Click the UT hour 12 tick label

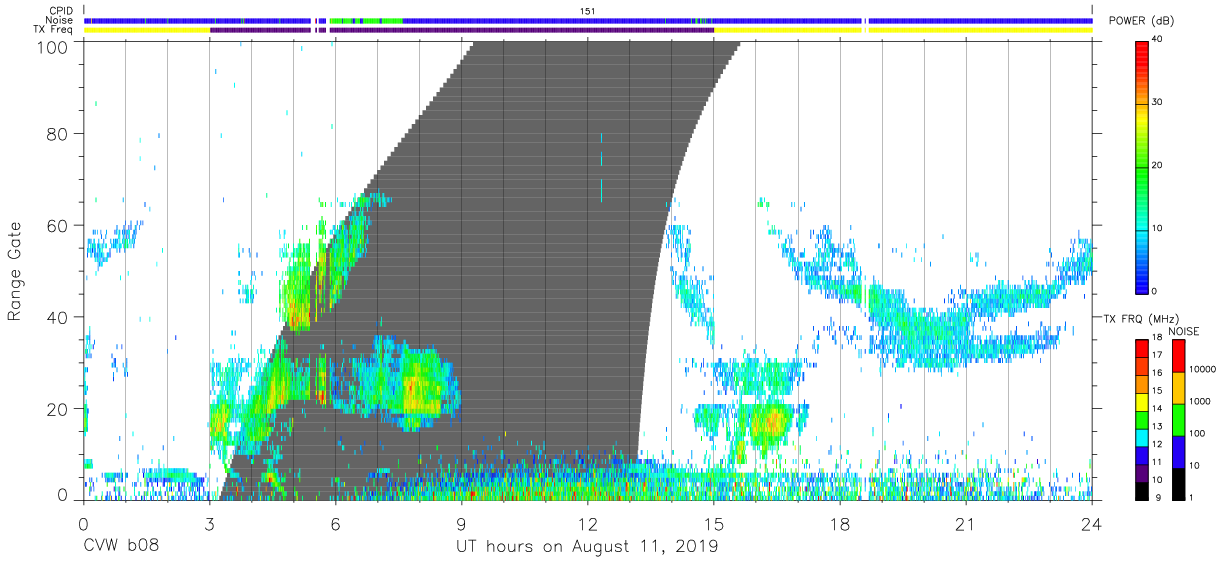[x=587, y=523]
